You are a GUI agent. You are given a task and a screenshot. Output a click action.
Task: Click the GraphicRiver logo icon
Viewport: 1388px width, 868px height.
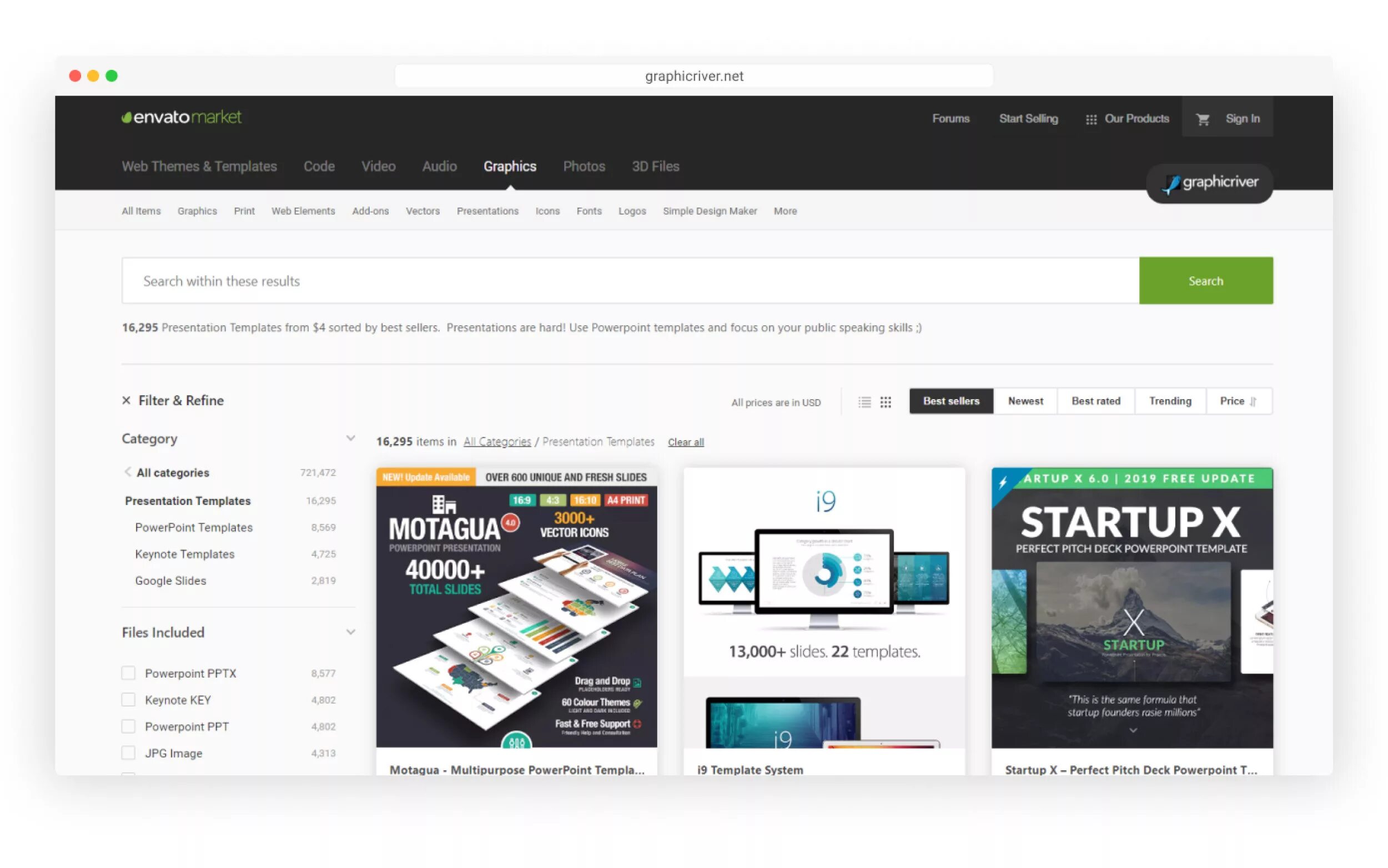(x=1170, y=183)
